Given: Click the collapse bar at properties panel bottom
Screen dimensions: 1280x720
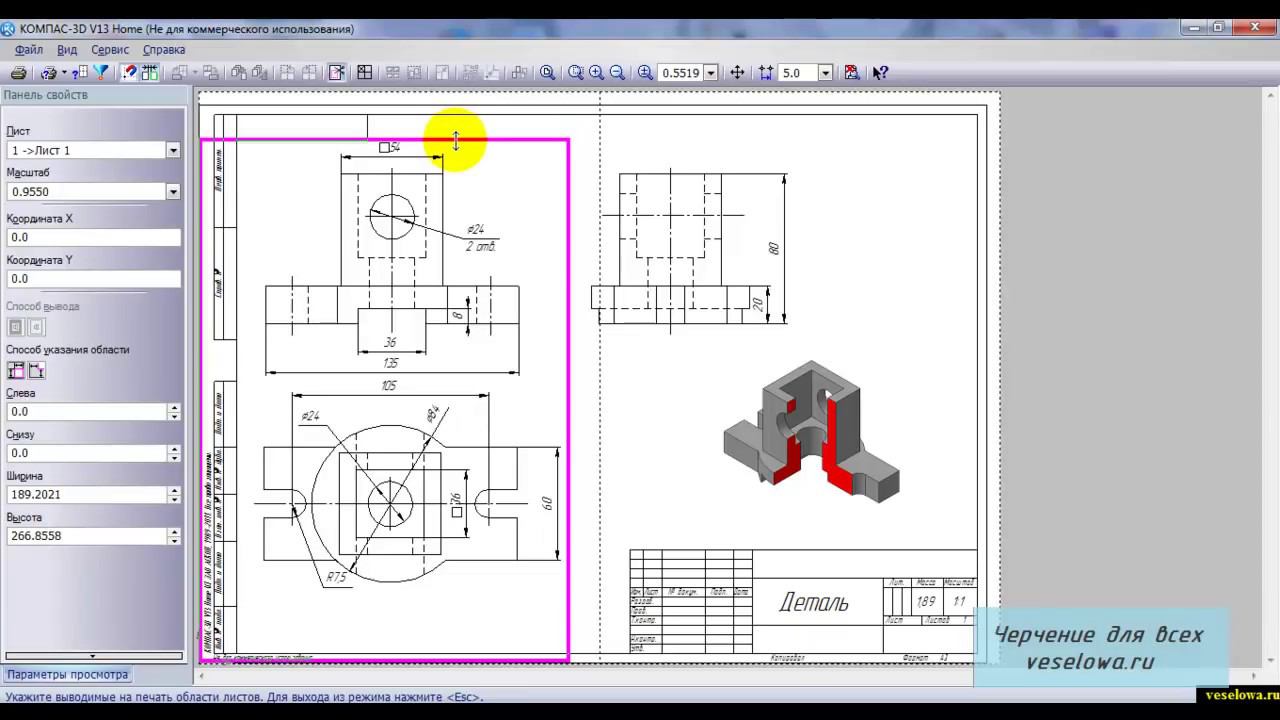Looking at the screenshot, I should (94, 657).
